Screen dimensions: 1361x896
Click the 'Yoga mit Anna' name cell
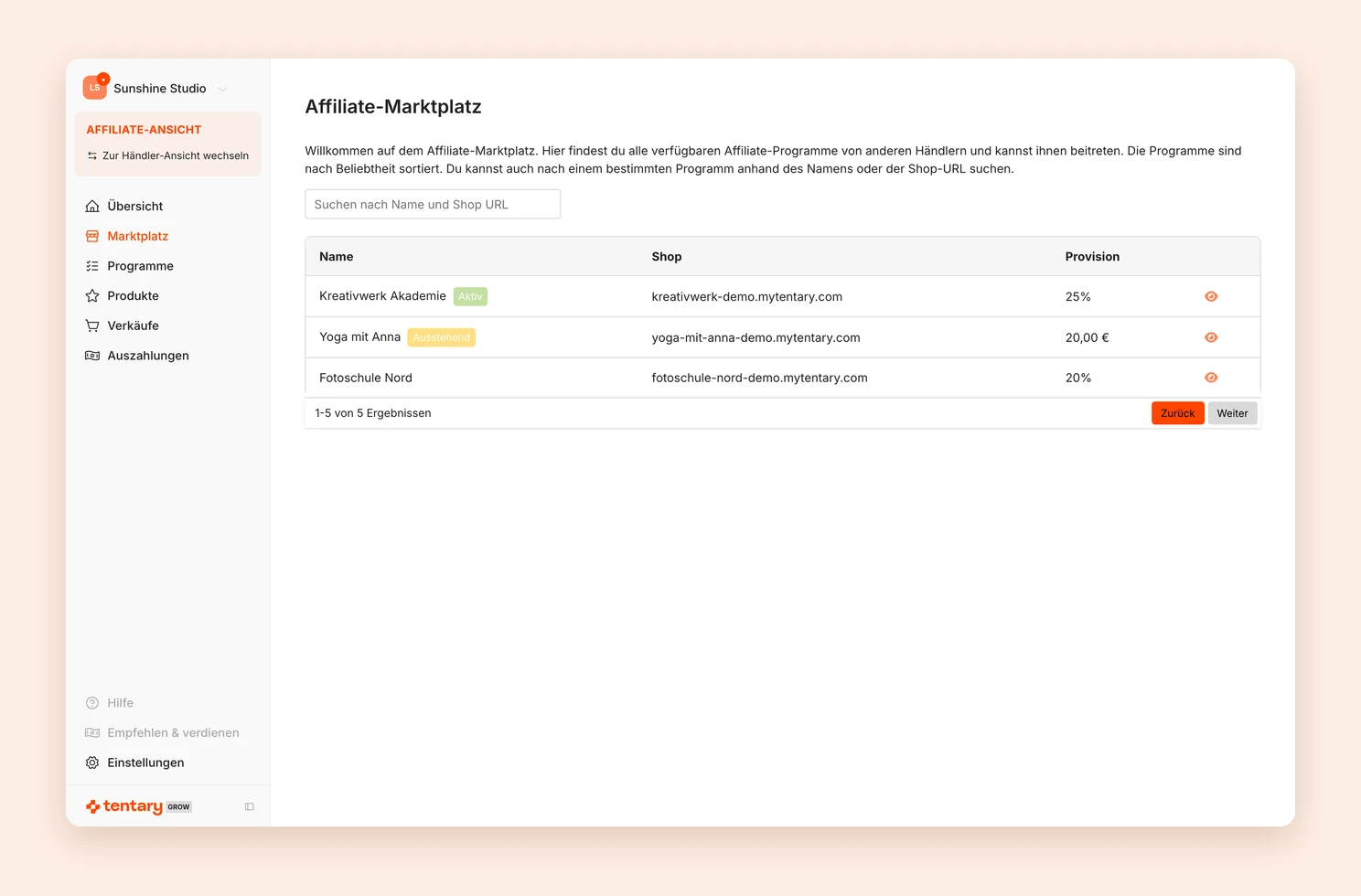click(x=360, y=337)
